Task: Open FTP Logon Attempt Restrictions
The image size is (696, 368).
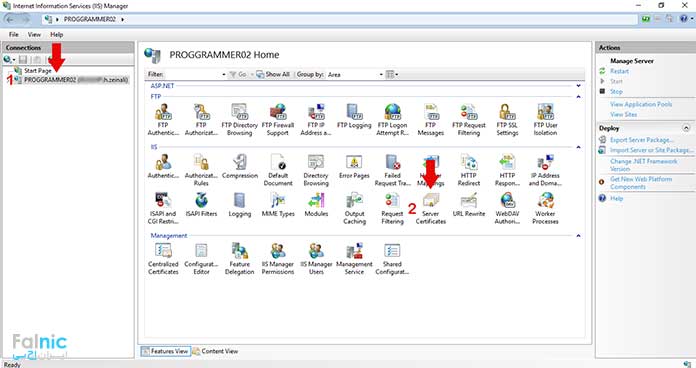Action: point(392,119)
